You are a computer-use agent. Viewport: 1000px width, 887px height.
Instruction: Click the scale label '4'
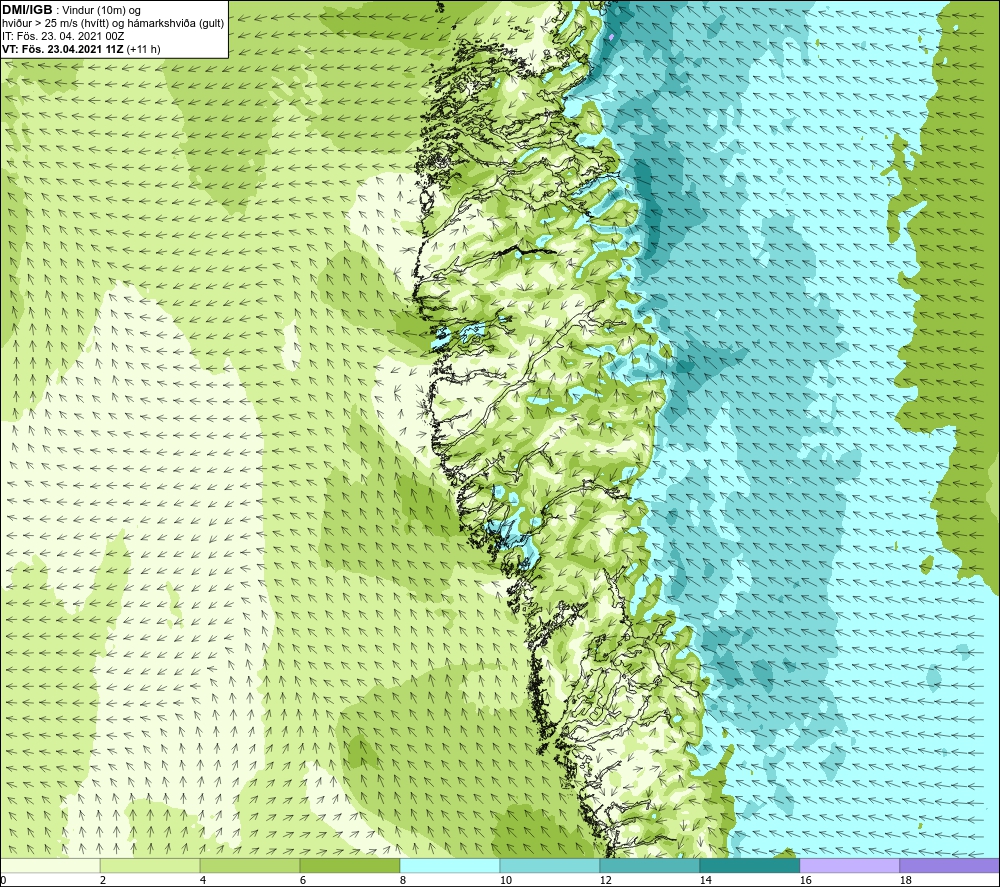[203, 881]
